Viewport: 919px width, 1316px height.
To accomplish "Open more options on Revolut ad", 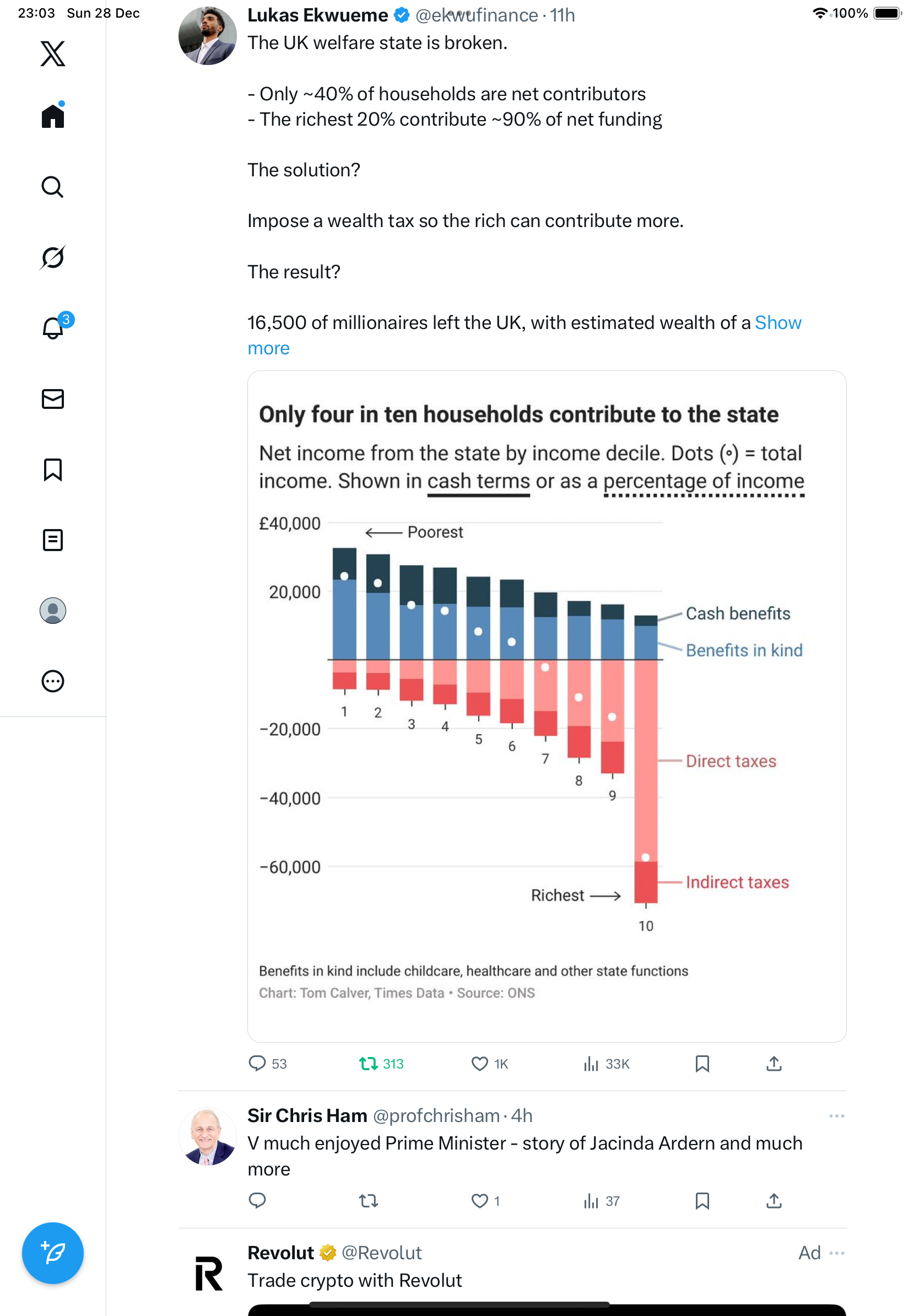I will pos(836,1253).
